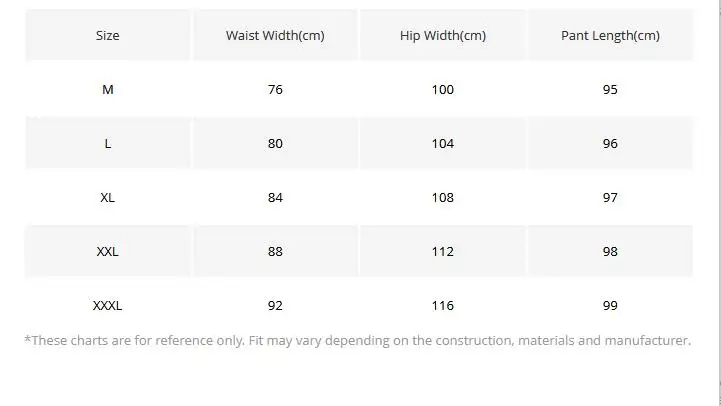Click the XL size cell
The image size is (721, 406).
(108, 197)
